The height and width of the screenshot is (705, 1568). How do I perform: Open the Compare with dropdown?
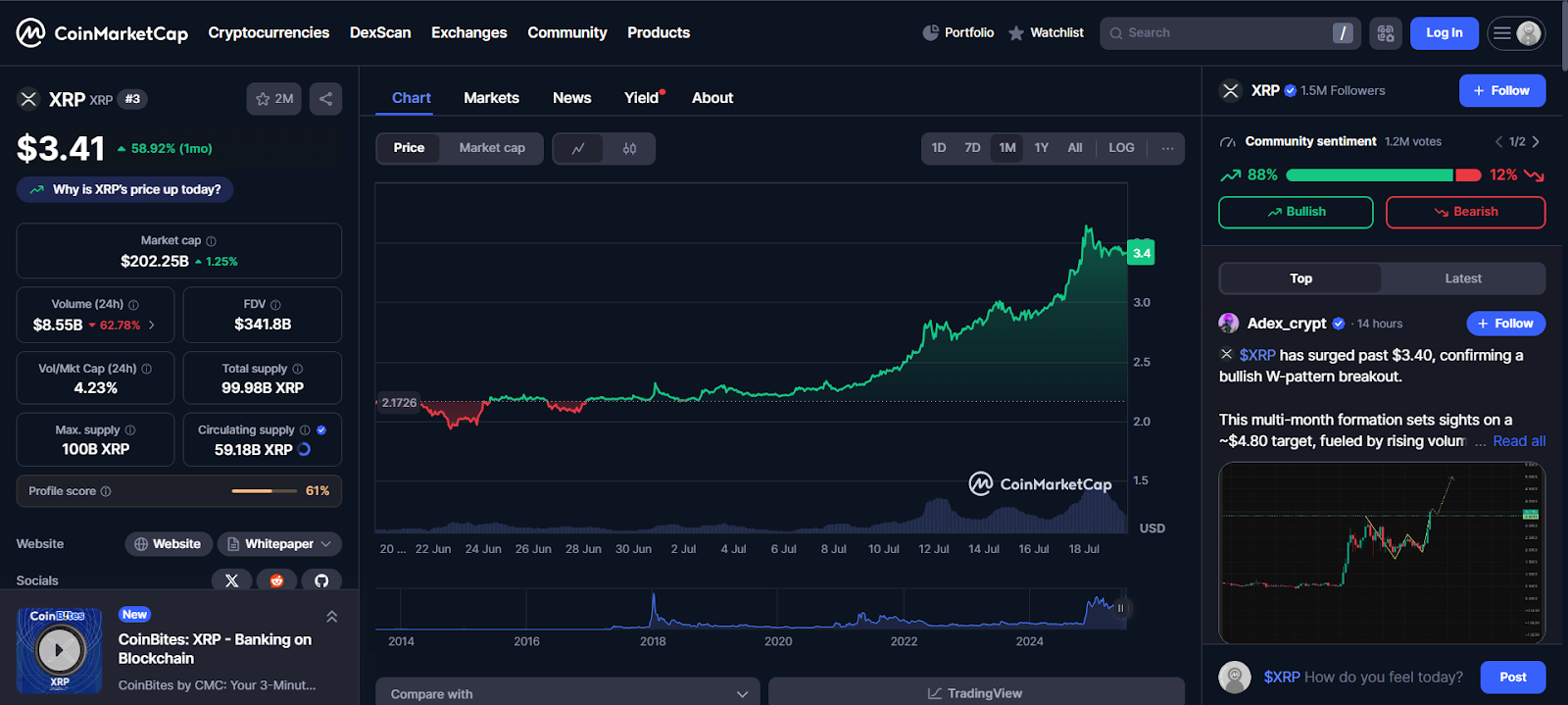click(x=567, y=693)
